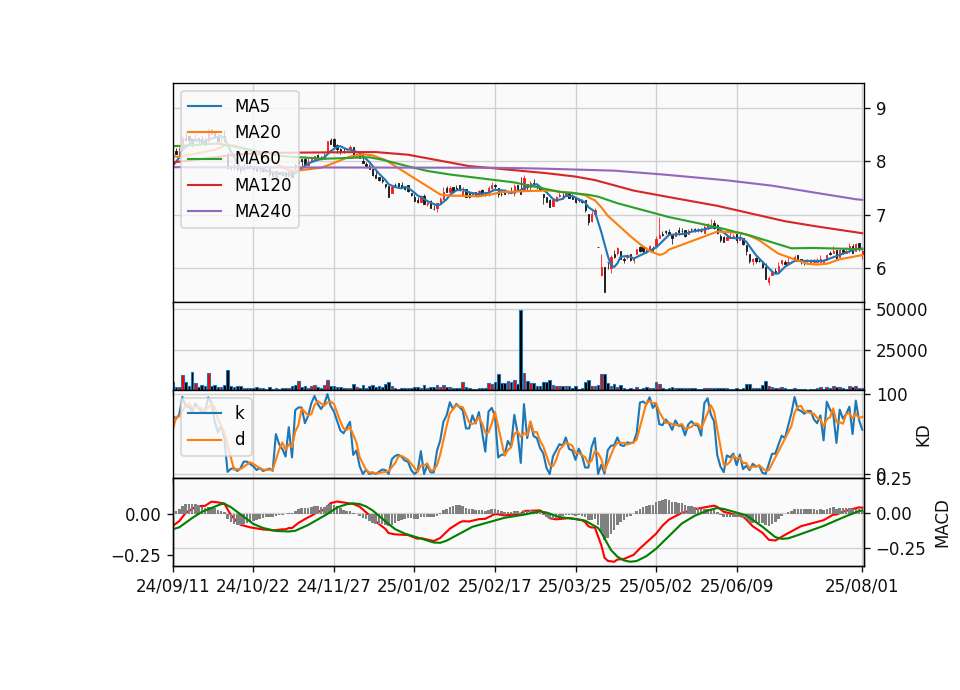The image size is (960, 690).
Task: Click the MA20 legend label
Action: (x=257, y=132)
